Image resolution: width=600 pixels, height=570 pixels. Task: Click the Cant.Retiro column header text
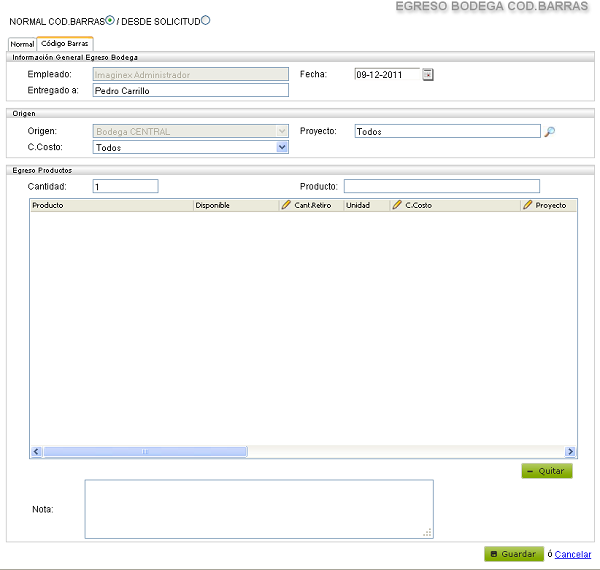(x=313, y=205)
